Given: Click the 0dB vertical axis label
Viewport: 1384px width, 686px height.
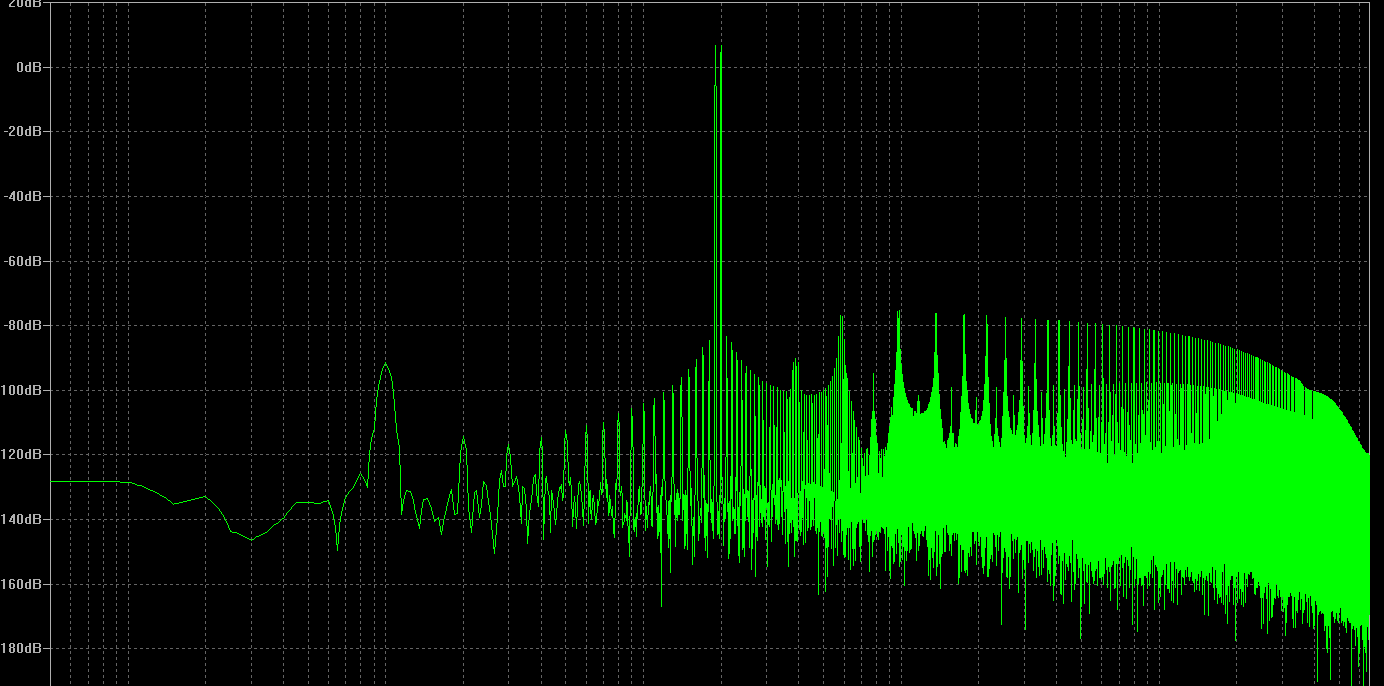Looking at the screenshot, I should 27,67.
